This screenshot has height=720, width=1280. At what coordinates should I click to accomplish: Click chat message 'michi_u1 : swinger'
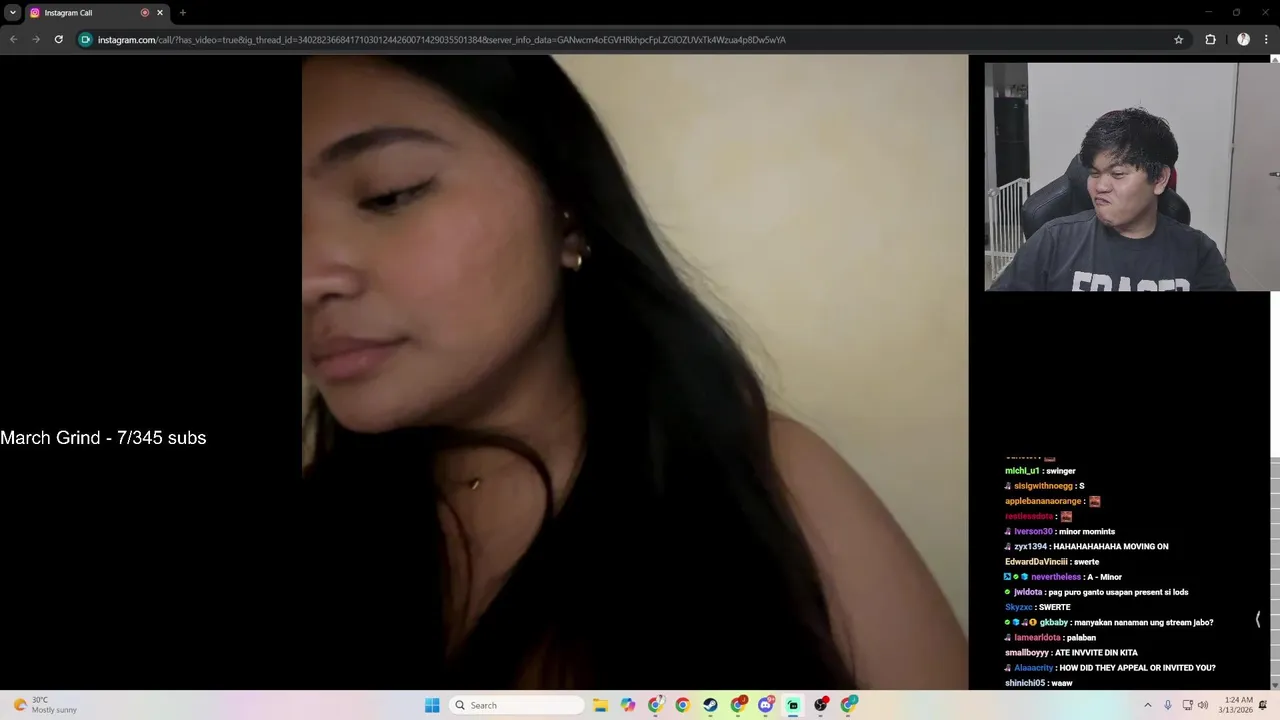tap(1040, 471)
